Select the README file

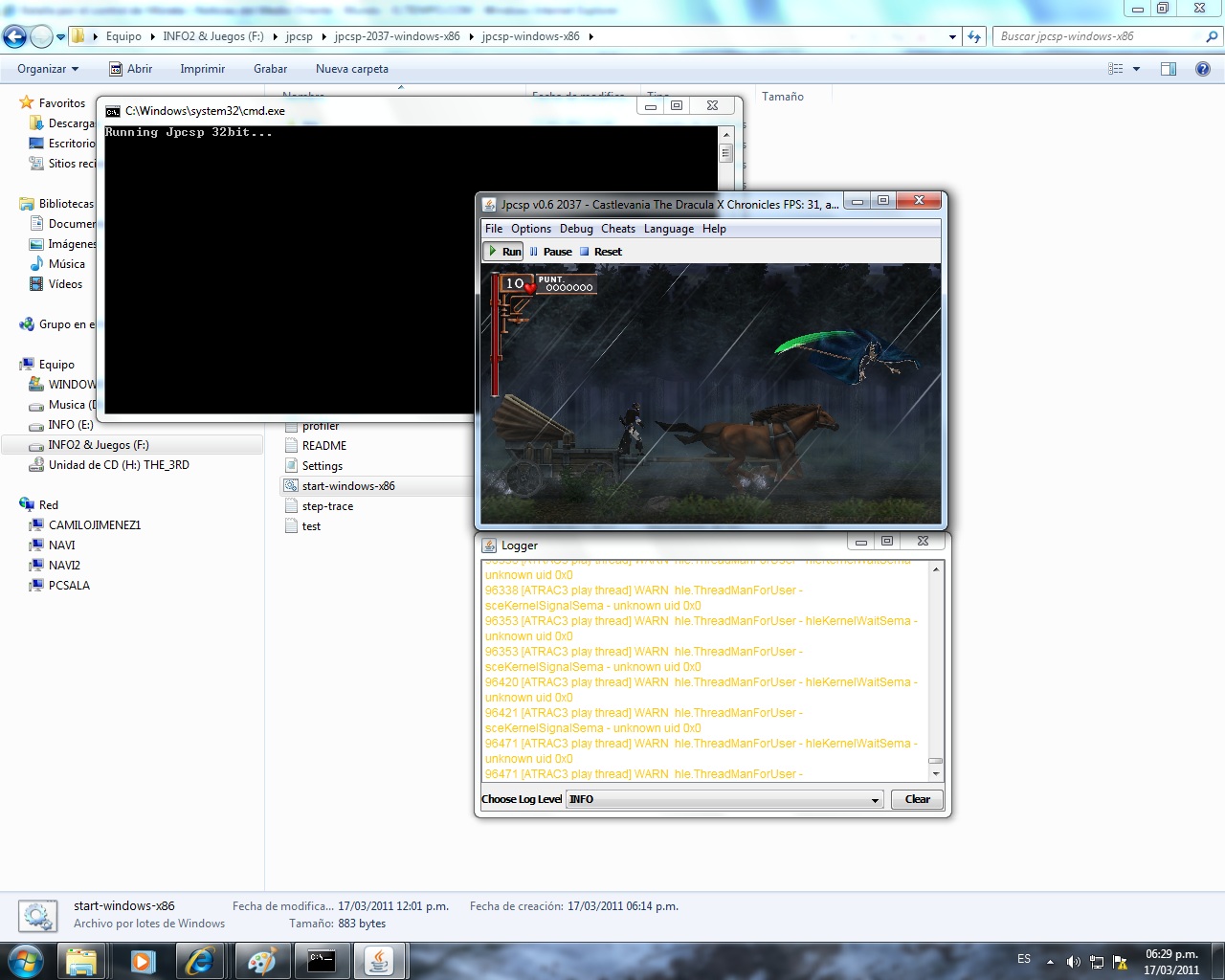click(x=324, y=446)
